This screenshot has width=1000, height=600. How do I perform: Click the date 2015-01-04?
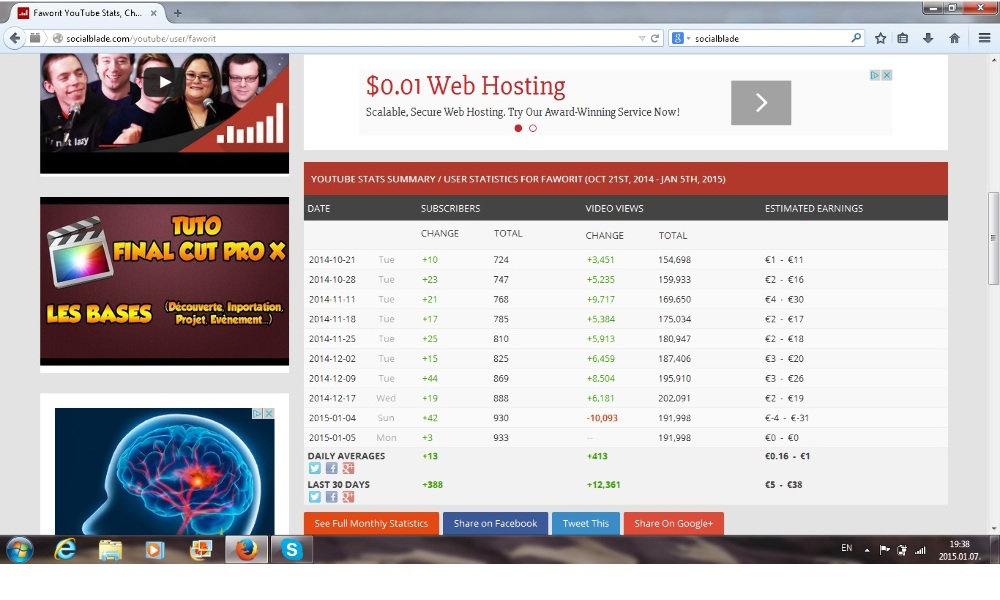pos(332,418)
